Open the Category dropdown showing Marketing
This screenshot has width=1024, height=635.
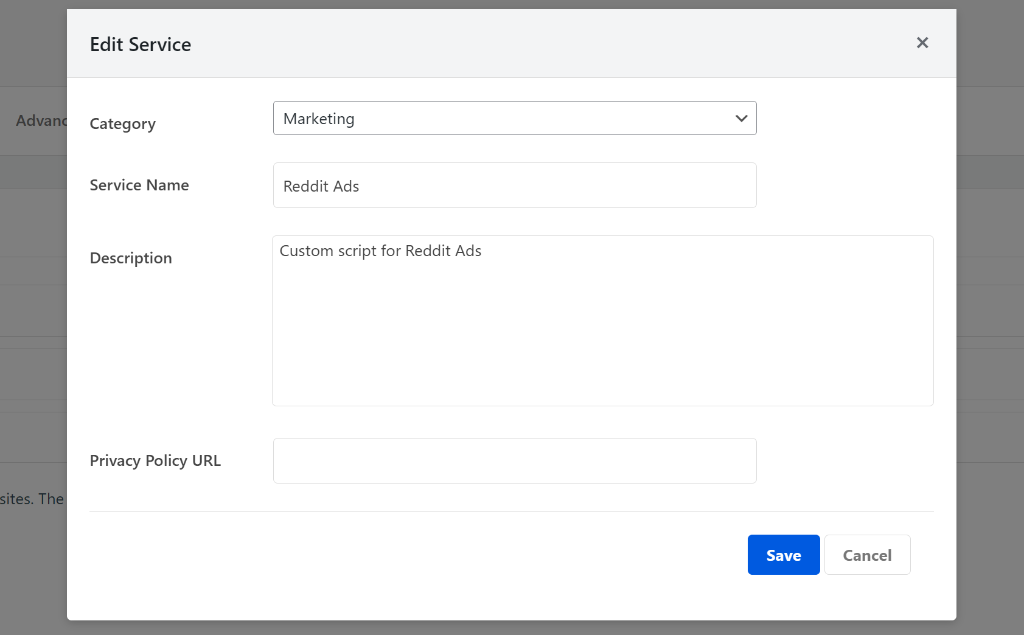tap(515, 118)
